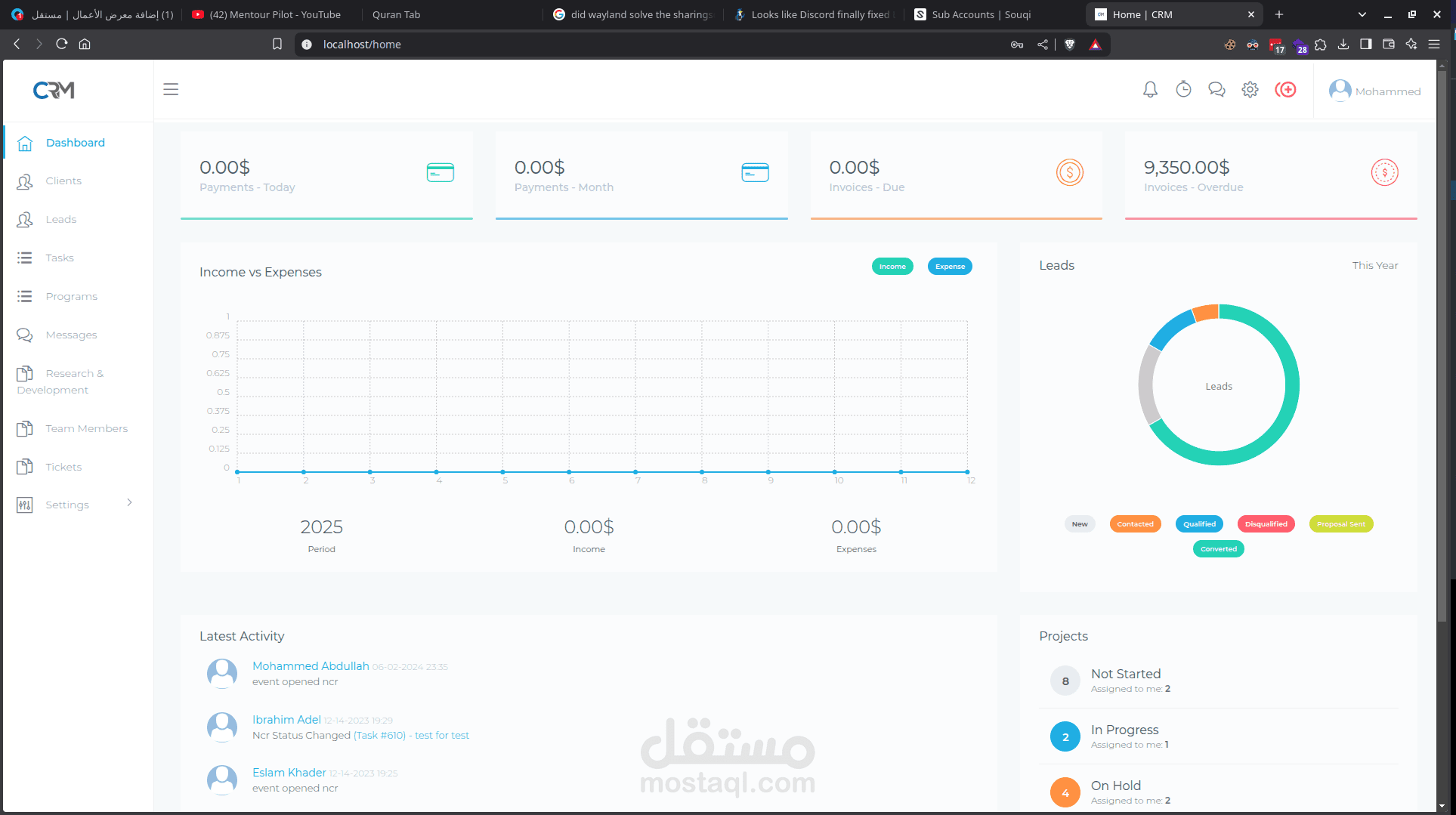Click the Brave shields icon
The image size is (1456, 815).
(1070, 45)
